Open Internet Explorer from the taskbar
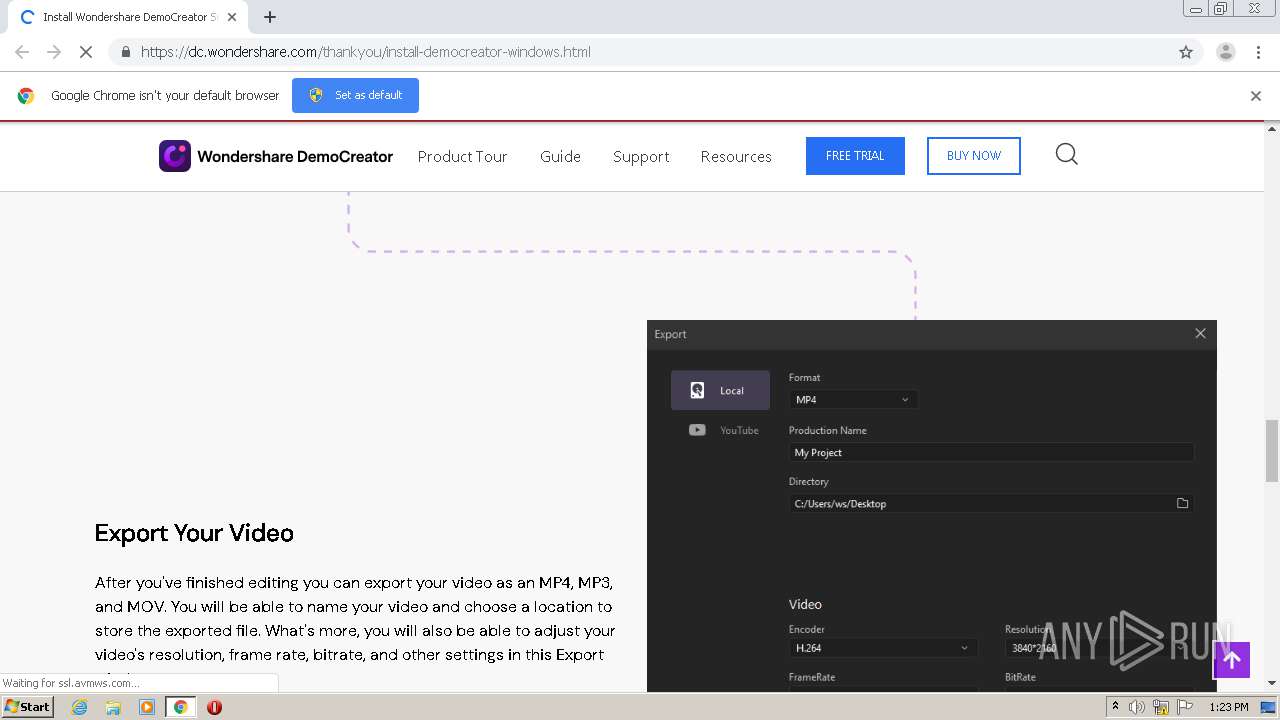Viewport: 1280px width, 720px height. click(x=80, y=707)
